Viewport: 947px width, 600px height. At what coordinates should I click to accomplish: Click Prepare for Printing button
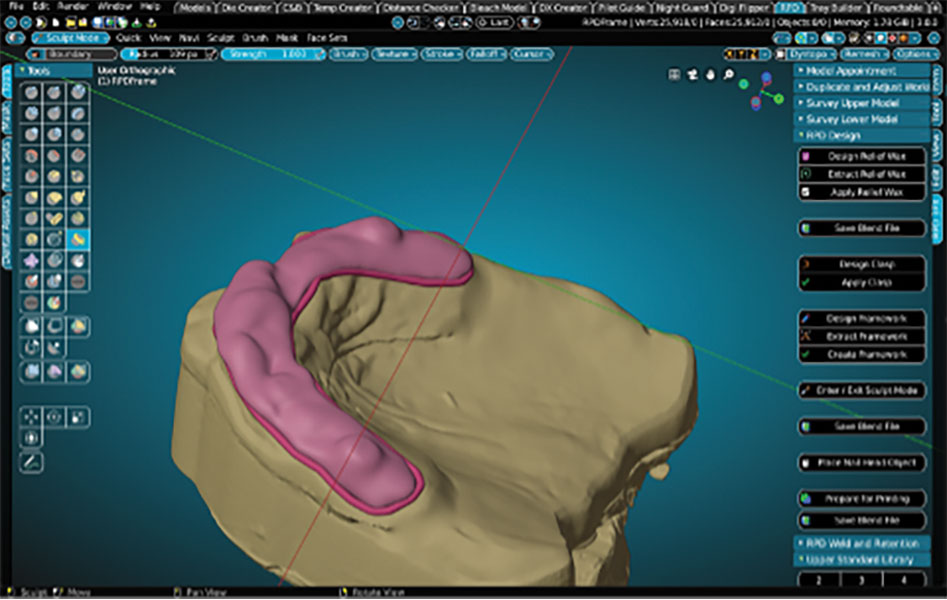click(x=862, y=497)
